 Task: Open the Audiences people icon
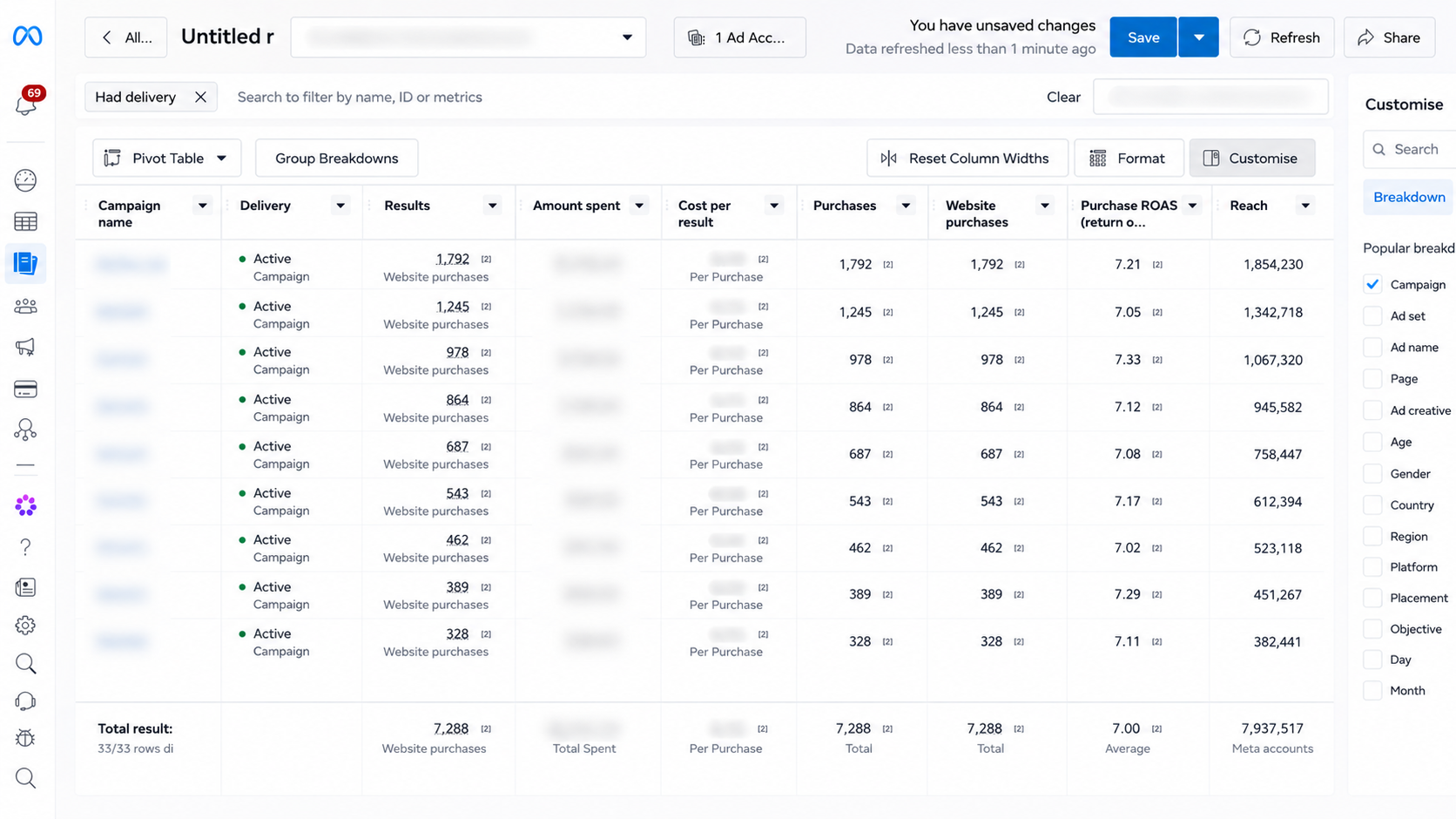(x=25, y=306)
